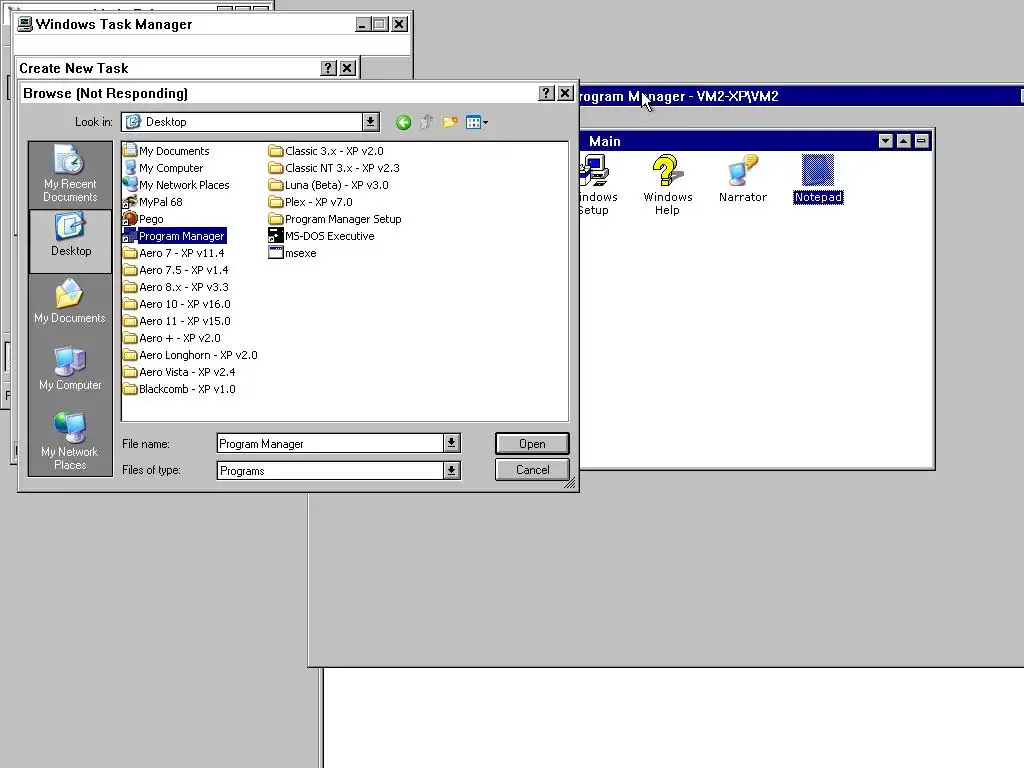The height and width of the screenshot is (768, 1024).
Task: Select the Aero 8.x - XP v3.3 folder
Action: click(176, 287)
